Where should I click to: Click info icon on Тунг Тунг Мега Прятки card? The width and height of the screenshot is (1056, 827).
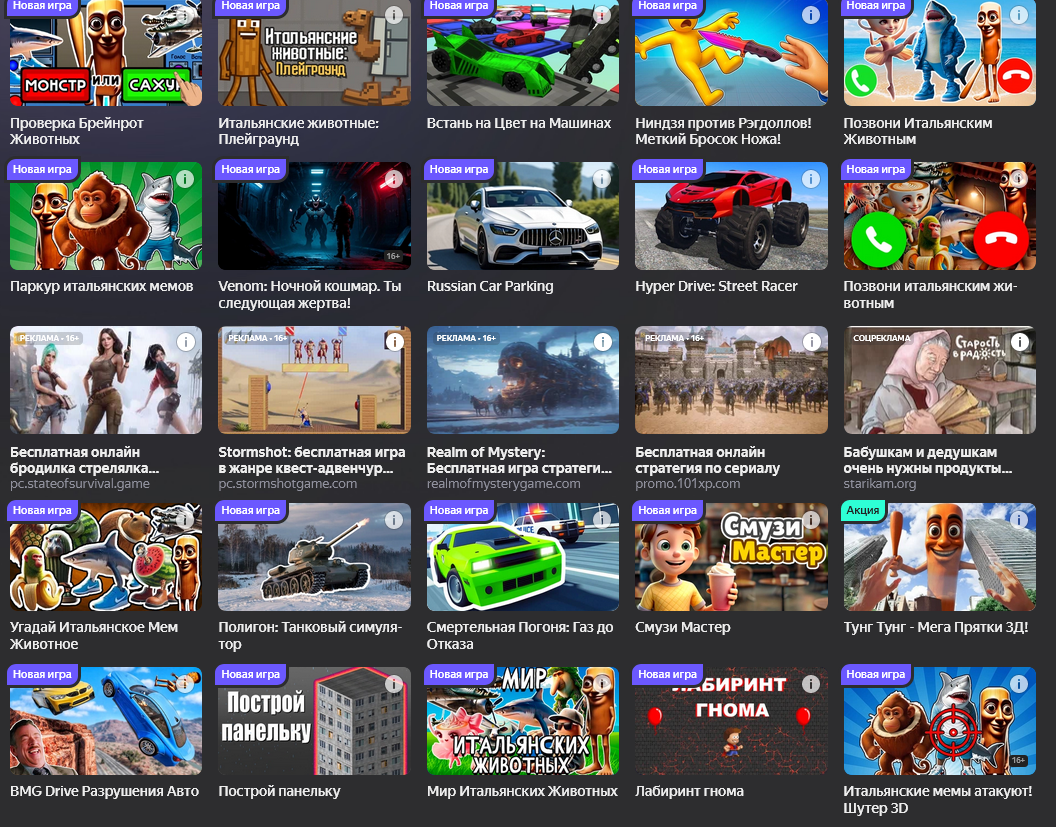[1020, 519]
